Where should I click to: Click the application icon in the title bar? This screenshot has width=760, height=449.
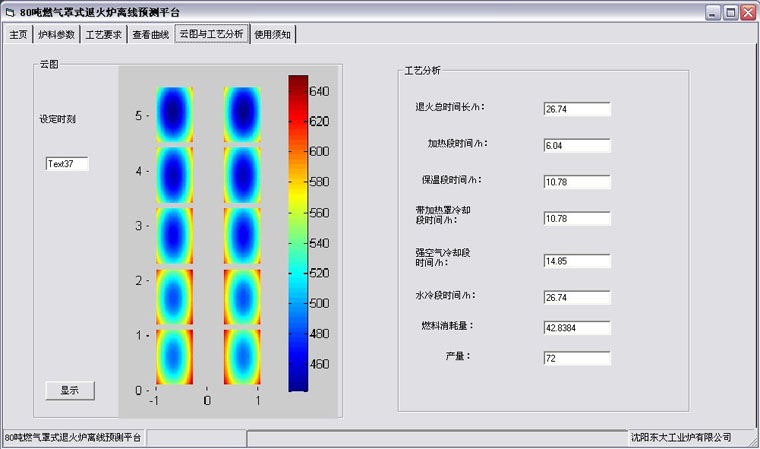coord(10,12)
